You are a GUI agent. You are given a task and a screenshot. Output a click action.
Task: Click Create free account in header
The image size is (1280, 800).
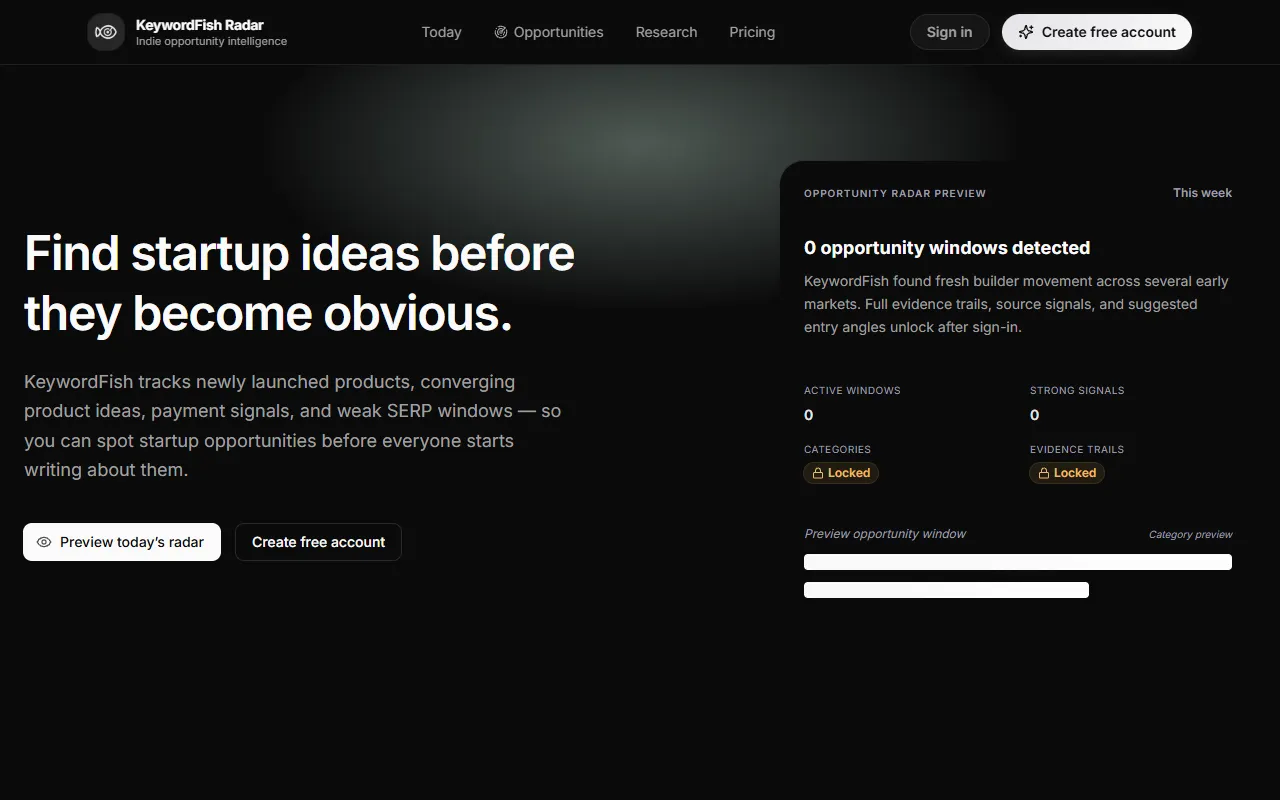pyautogui.click(x=1097, y=32)
